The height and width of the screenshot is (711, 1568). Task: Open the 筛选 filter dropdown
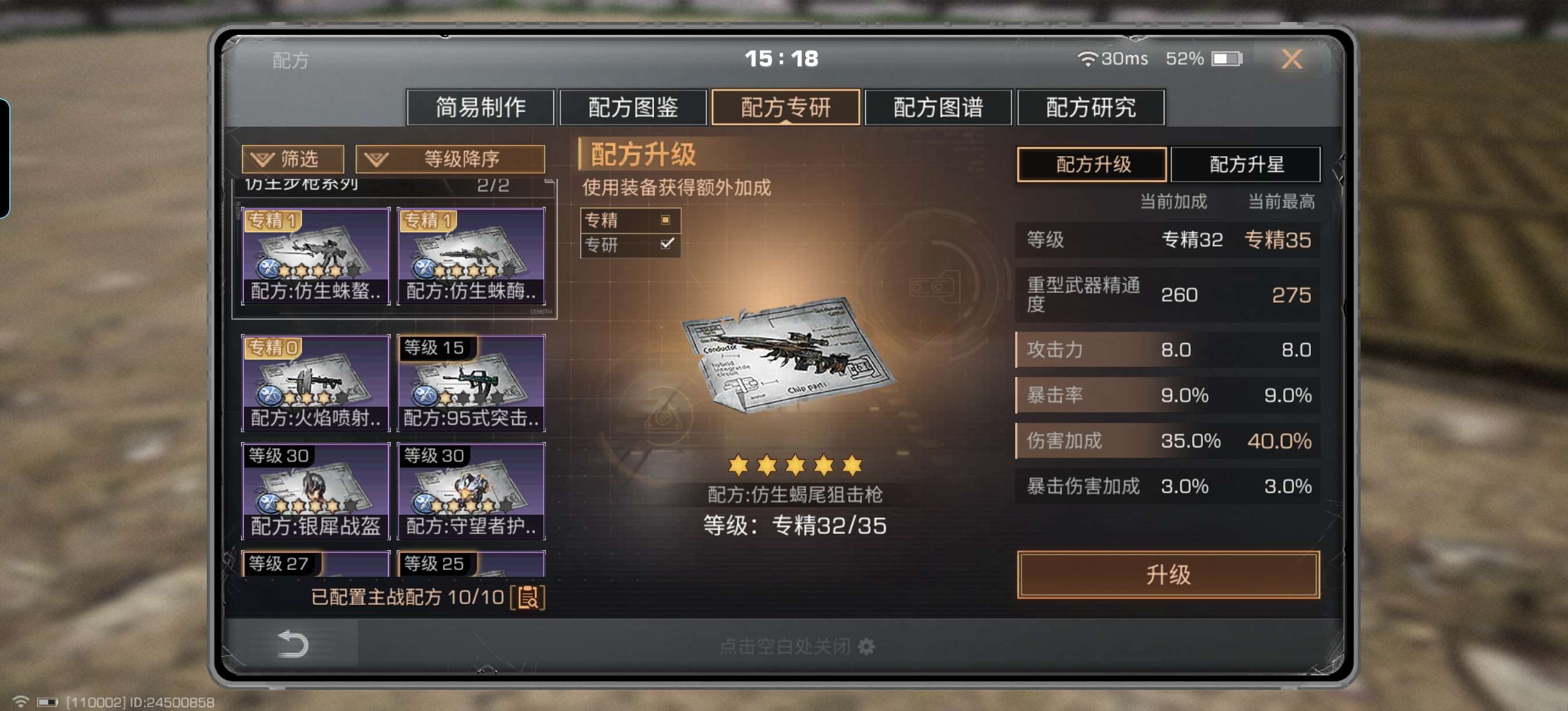point(293,160)
